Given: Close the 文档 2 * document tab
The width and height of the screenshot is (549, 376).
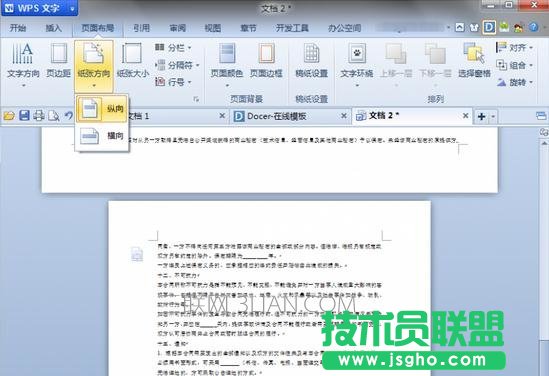Looking at the screenshot, I should point(465,116).
